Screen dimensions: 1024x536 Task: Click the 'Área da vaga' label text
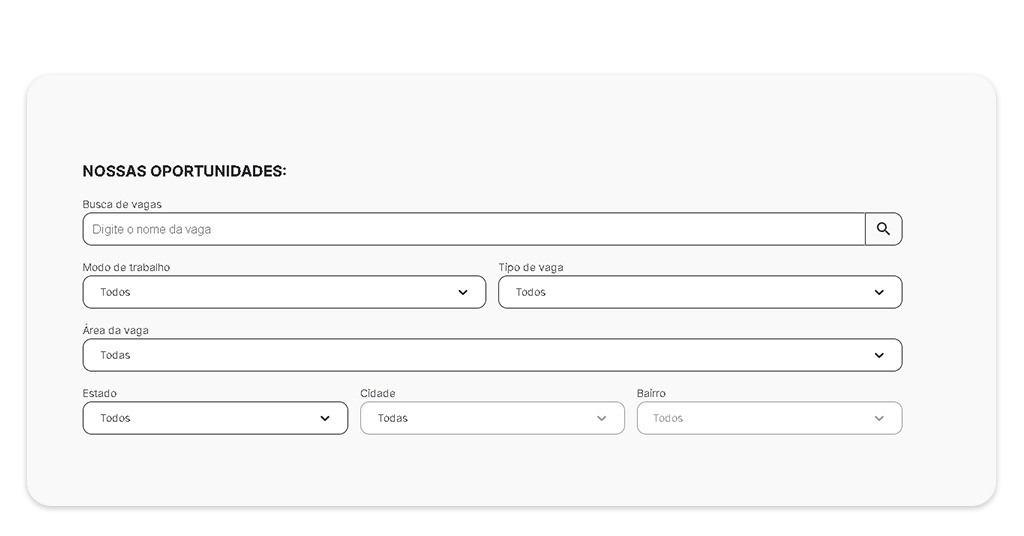coord(115,330)
